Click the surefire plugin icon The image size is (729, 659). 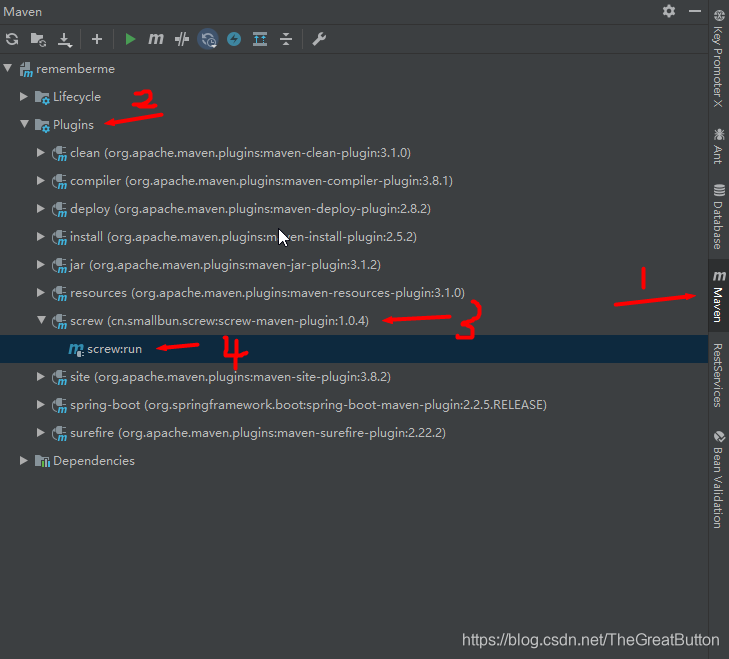pos(60,433)
